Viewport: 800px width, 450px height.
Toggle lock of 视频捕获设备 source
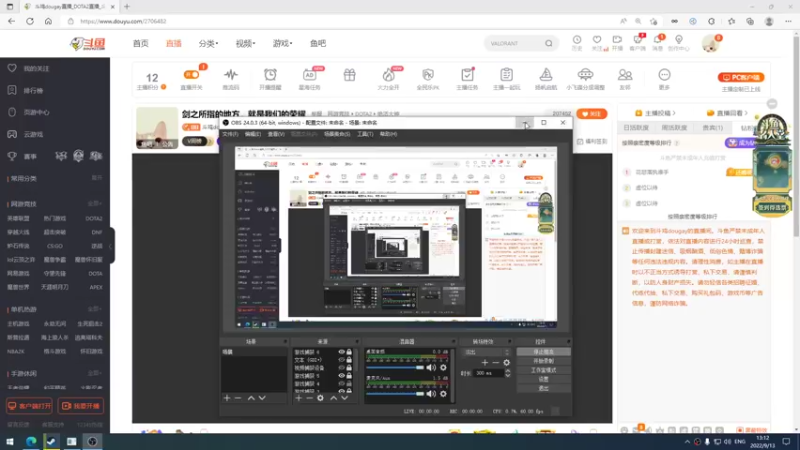(x=349, y=367)
